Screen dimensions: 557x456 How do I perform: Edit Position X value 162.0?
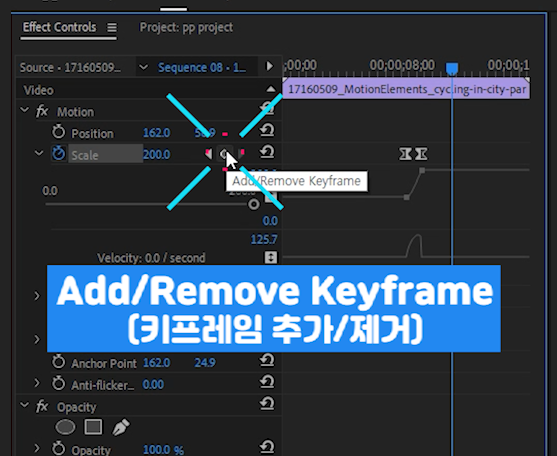point(156,133)
